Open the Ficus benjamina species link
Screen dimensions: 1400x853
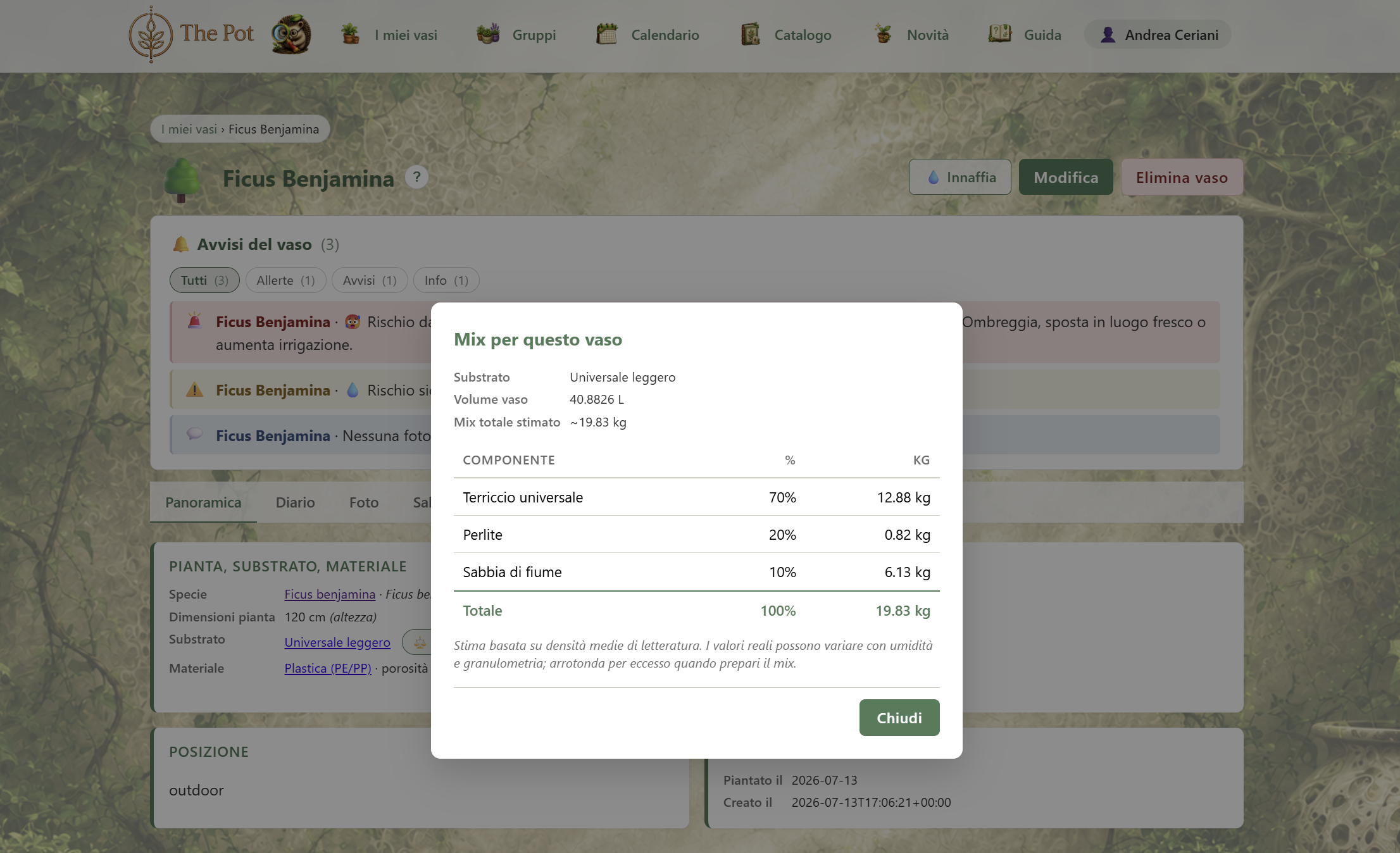(330, 594)
